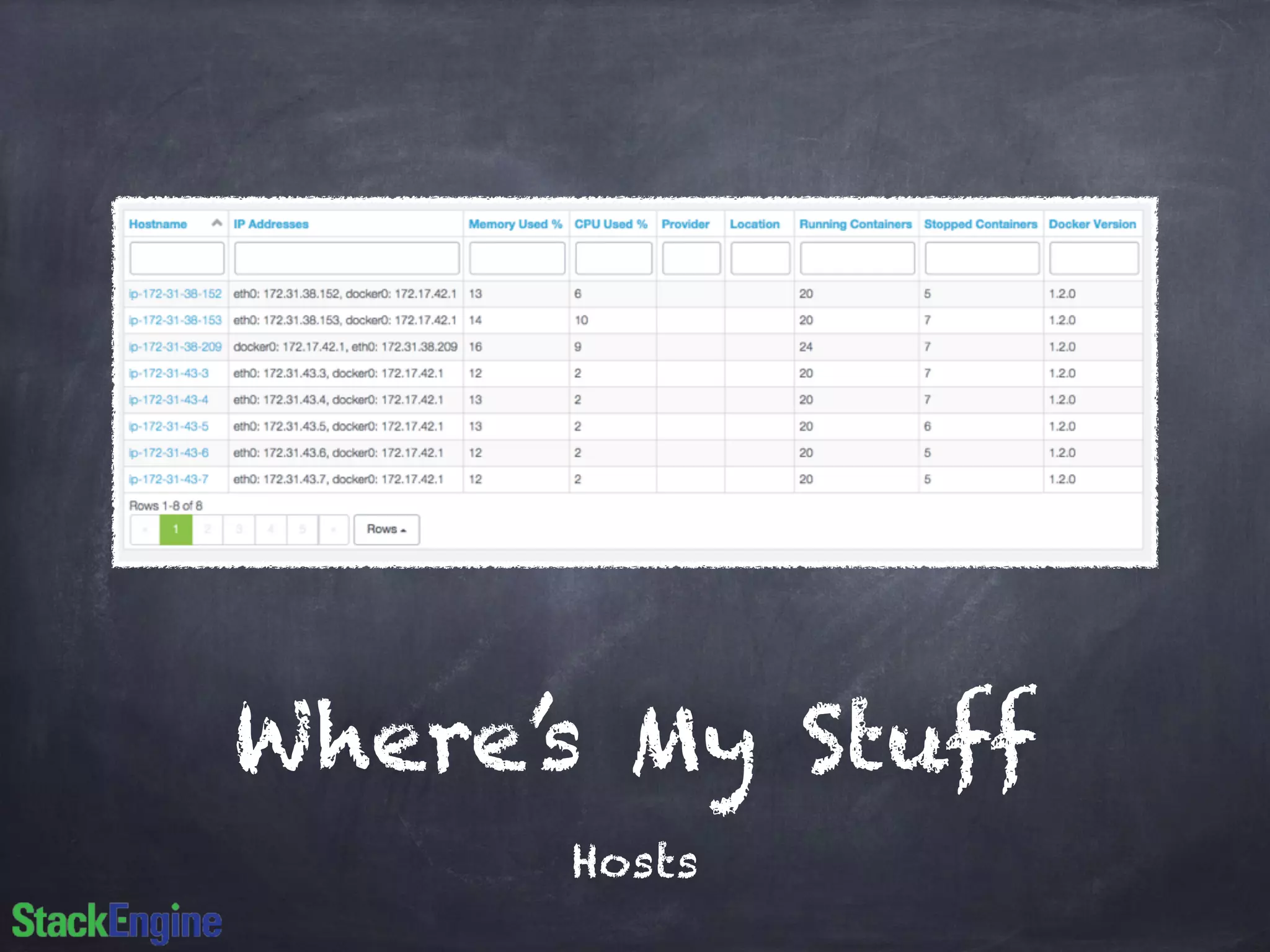This screenshot has height=952, width=1270.
Task: Open host ip-172-31-38-209
Action: tap(175, 347)
